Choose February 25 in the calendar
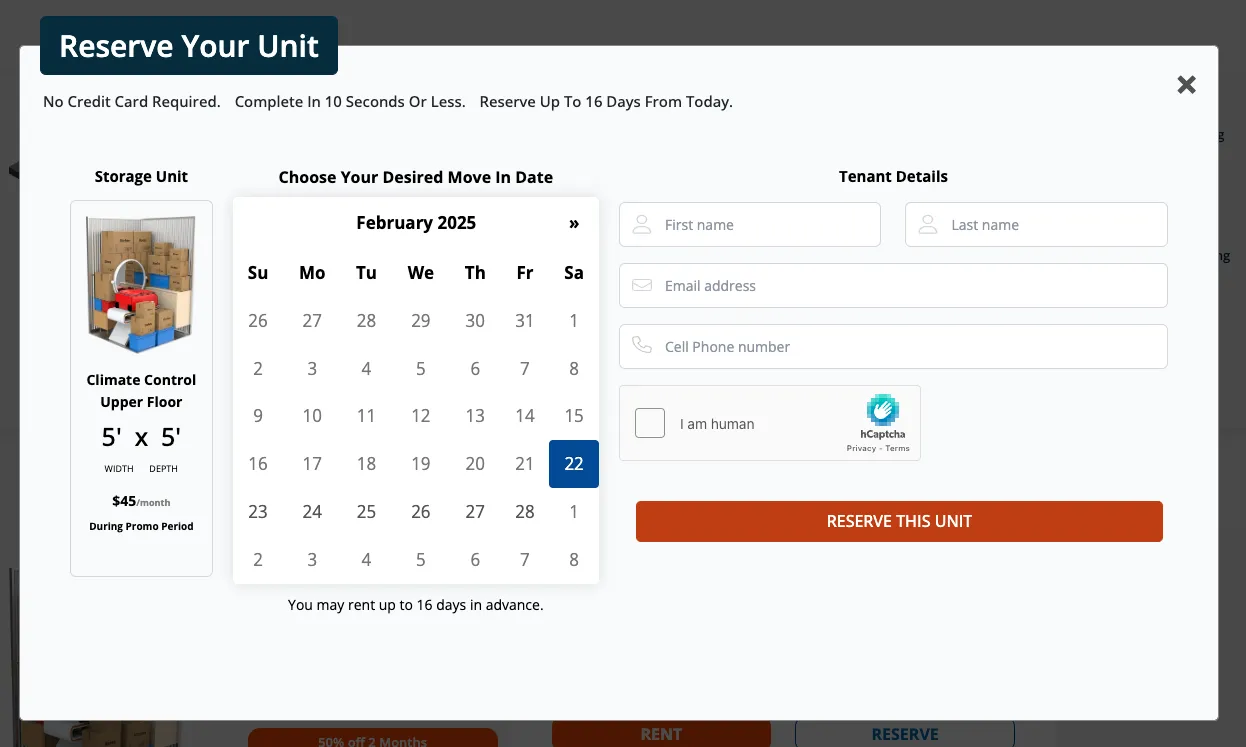The width and height of the screenshot is (1246, 747). coord(367,512)
